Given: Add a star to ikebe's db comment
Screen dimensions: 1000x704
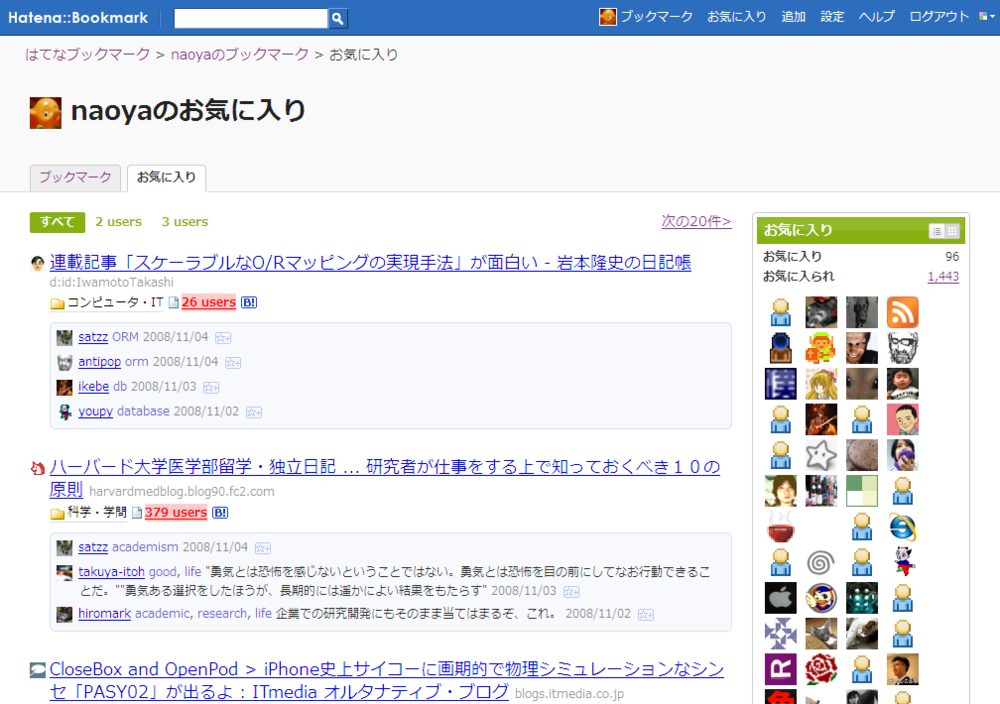Looking at the screenshot, I should click(x=211, y=387).
